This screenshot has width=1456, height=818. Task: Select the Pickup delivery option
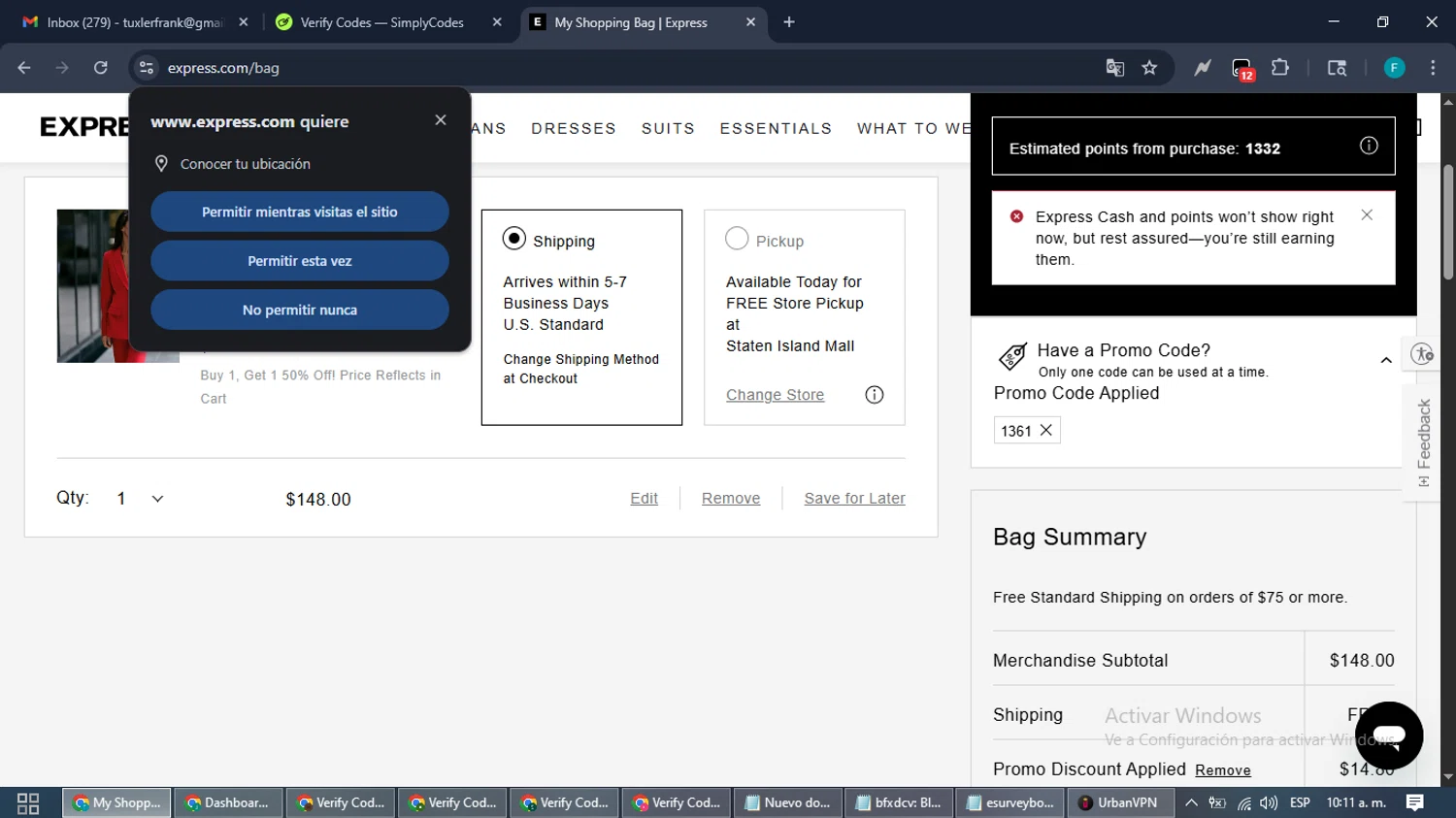[738, 239]
